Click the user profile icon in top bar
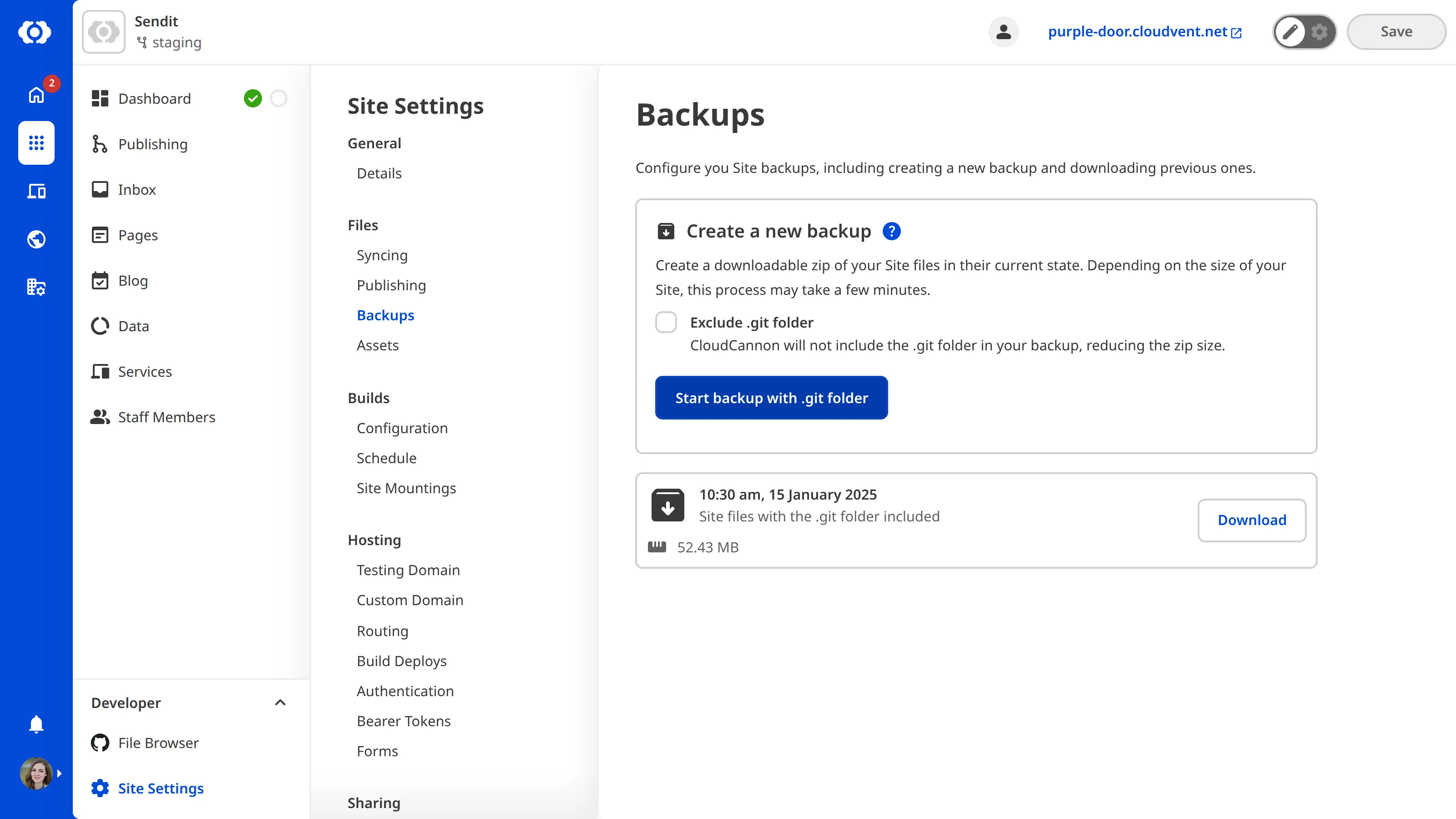 1003,32
